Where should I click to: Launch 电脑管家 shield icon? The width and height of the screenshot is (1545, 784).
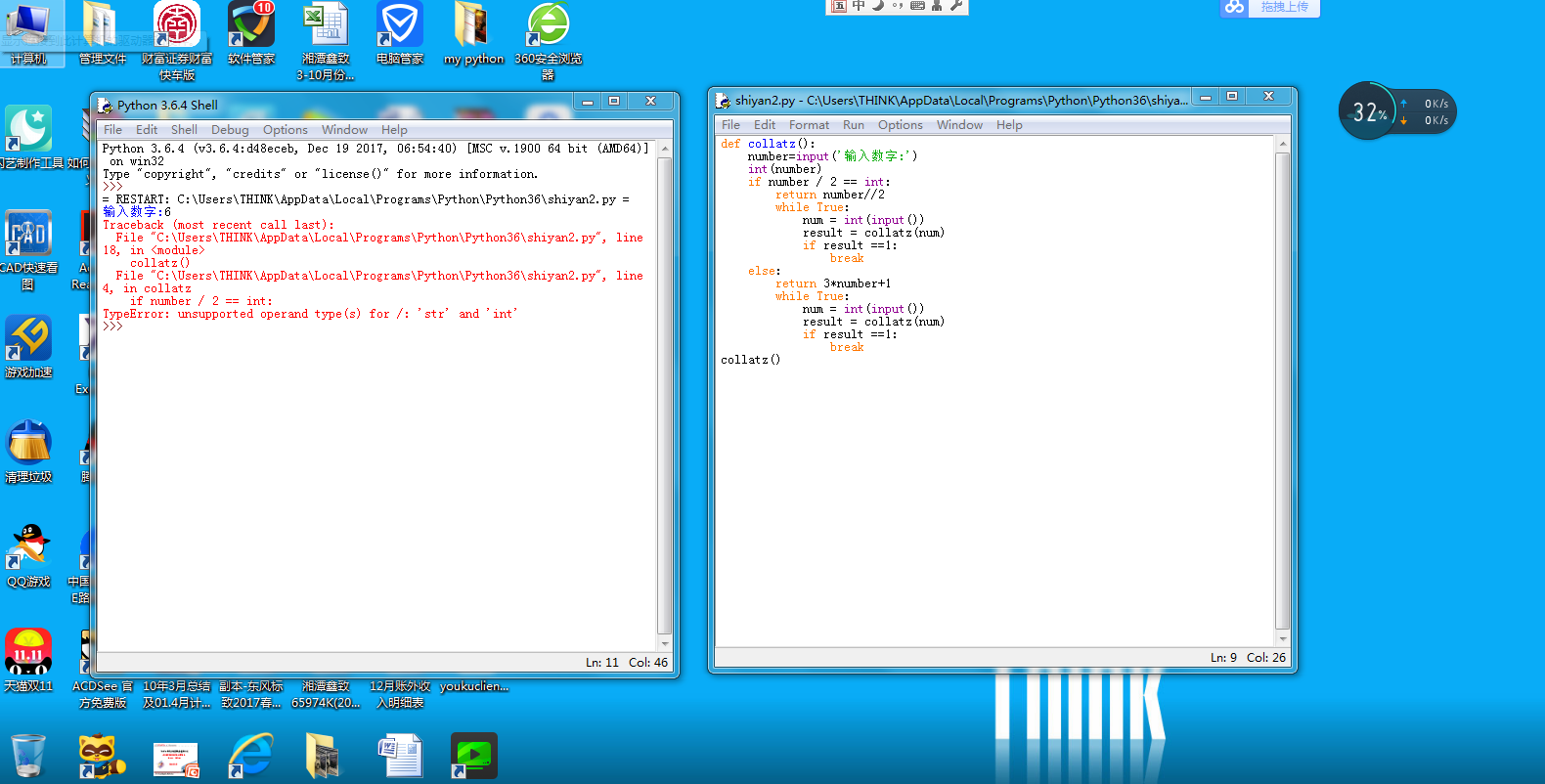click(400, 31)
